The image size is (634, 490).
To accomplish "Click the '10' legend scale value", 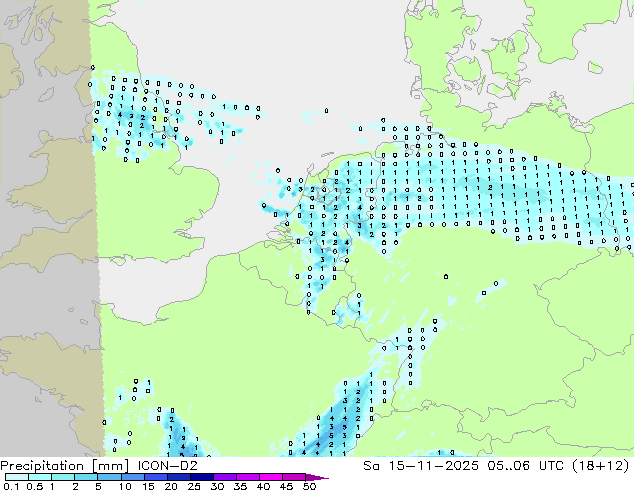I will 125,486.
